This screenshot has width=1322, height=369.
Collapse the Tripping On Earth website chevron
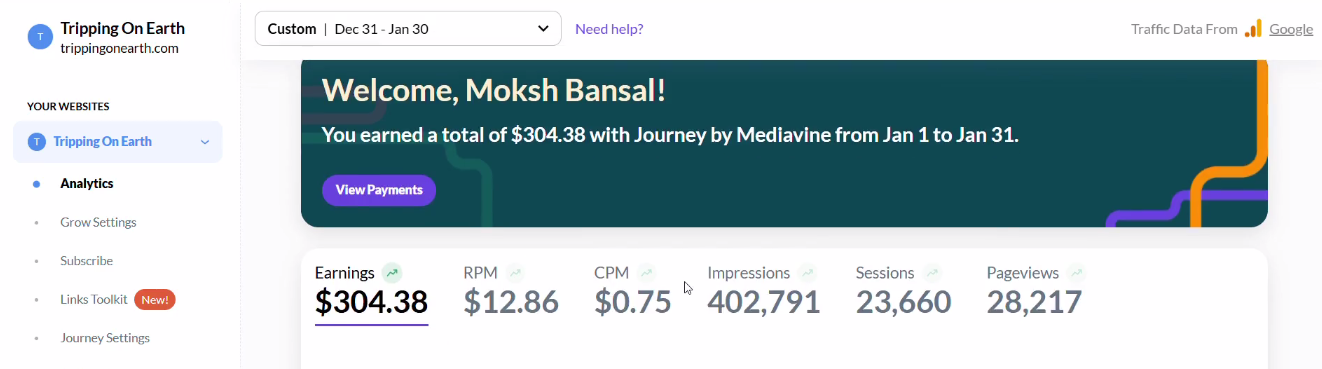point(205,142)
